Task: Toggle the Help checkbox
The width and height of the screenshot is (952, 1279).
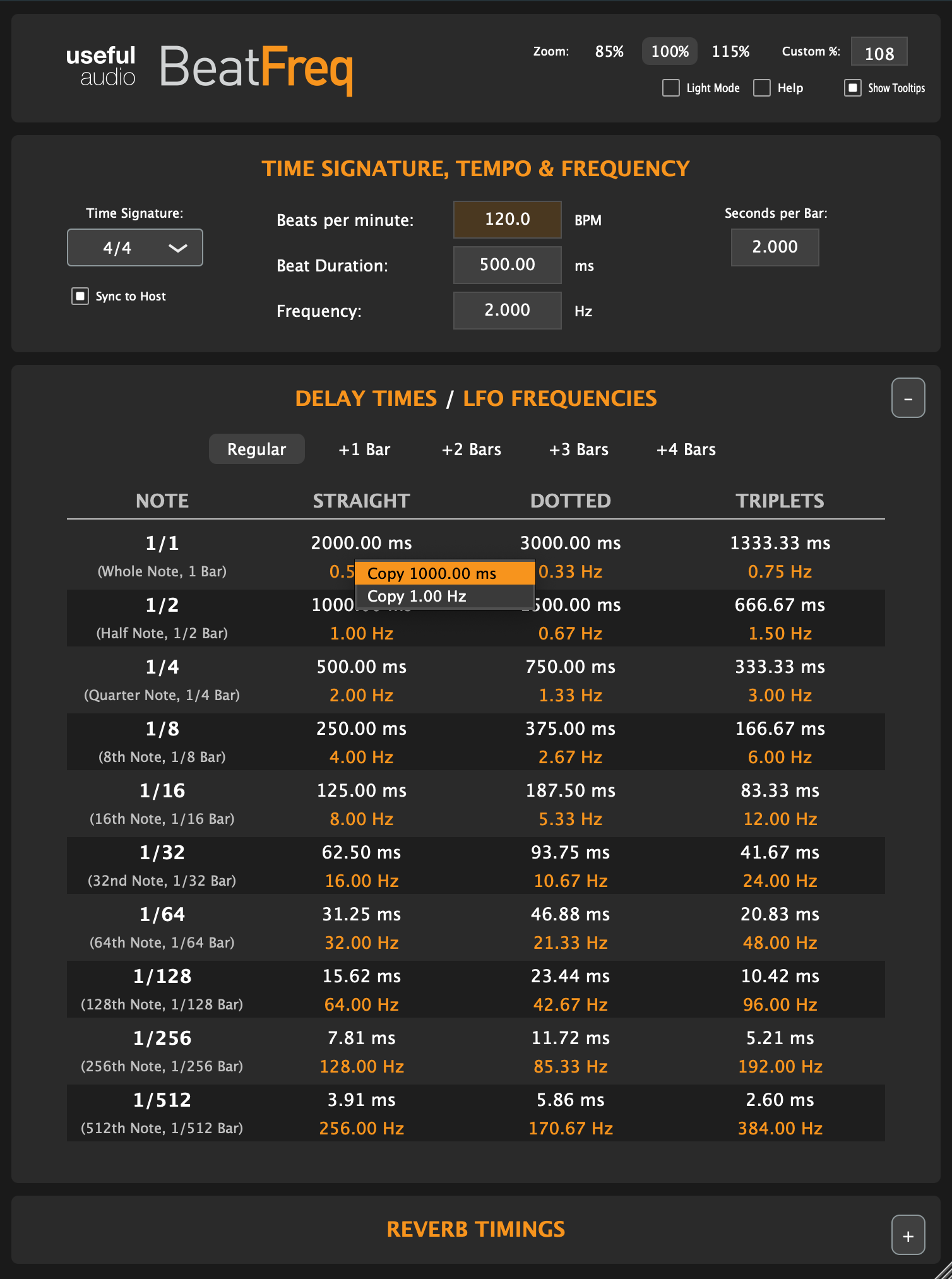Action: [x=762, y=88]
